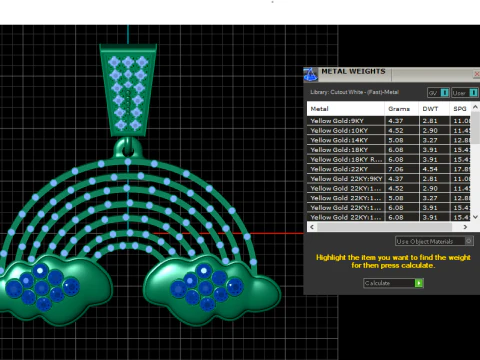
Task: Select the Yellow Gold:10KY row
Action: click(389, 130)
